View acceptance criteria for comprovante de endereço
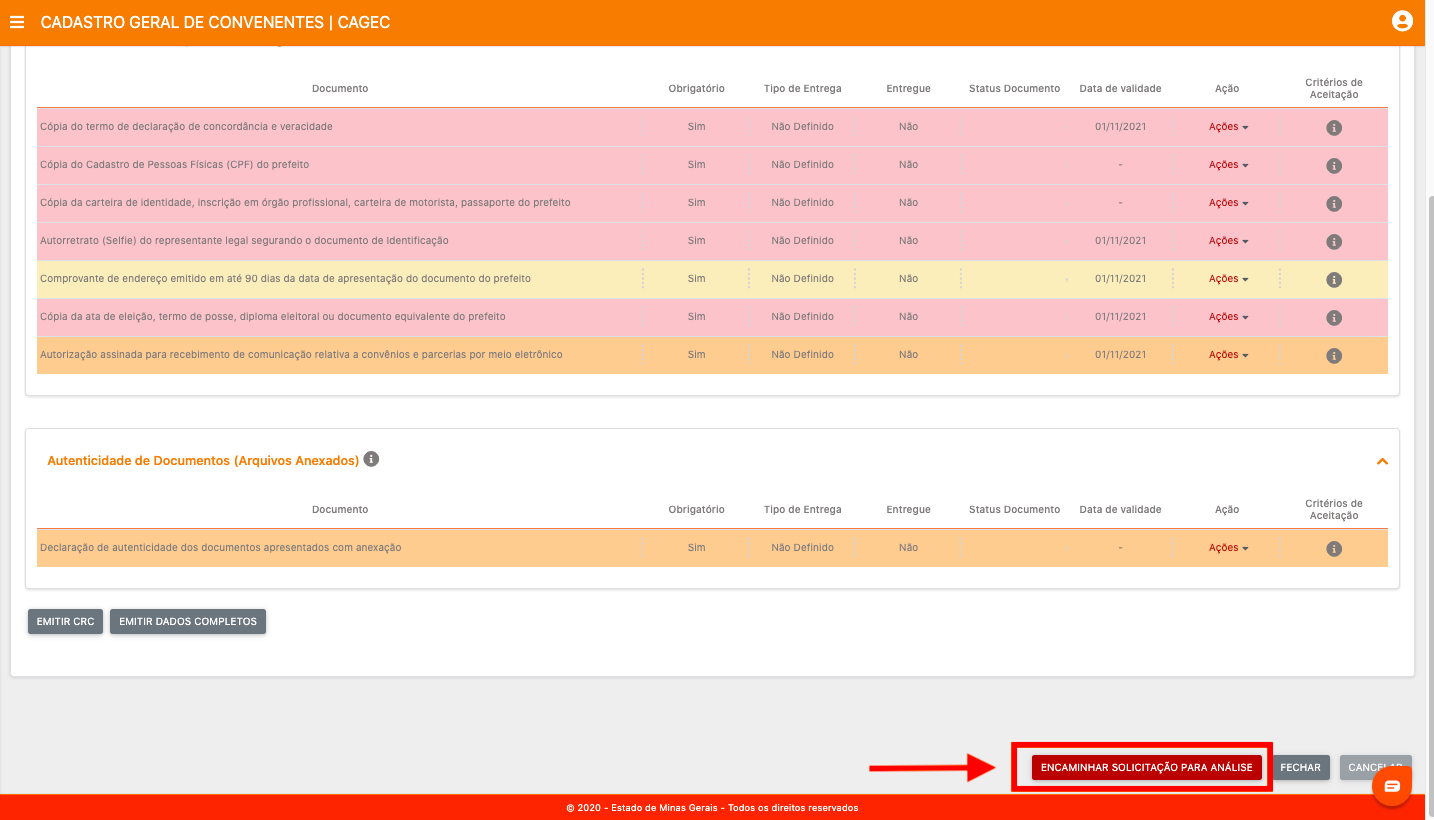This screenshot has height=820, width=1434. pos(1333,280)
